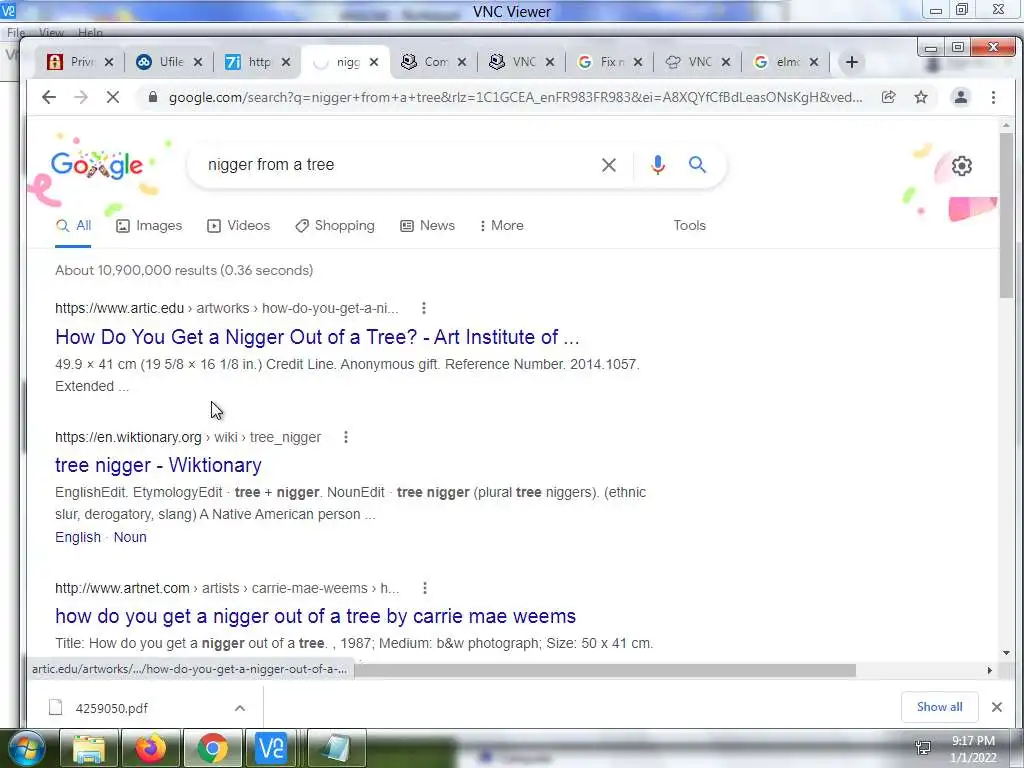Image resolution: width=1024 pixels, height=768 pixels.
Task: Click the lock icon in the address bar
Action: coord(153,97)
